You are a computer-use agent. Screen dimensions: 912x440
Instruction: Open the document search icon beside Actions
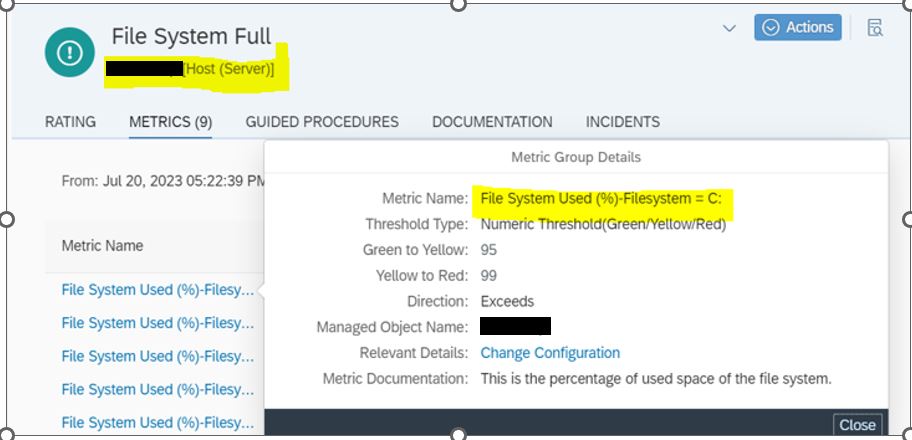(x=875, y=28)
